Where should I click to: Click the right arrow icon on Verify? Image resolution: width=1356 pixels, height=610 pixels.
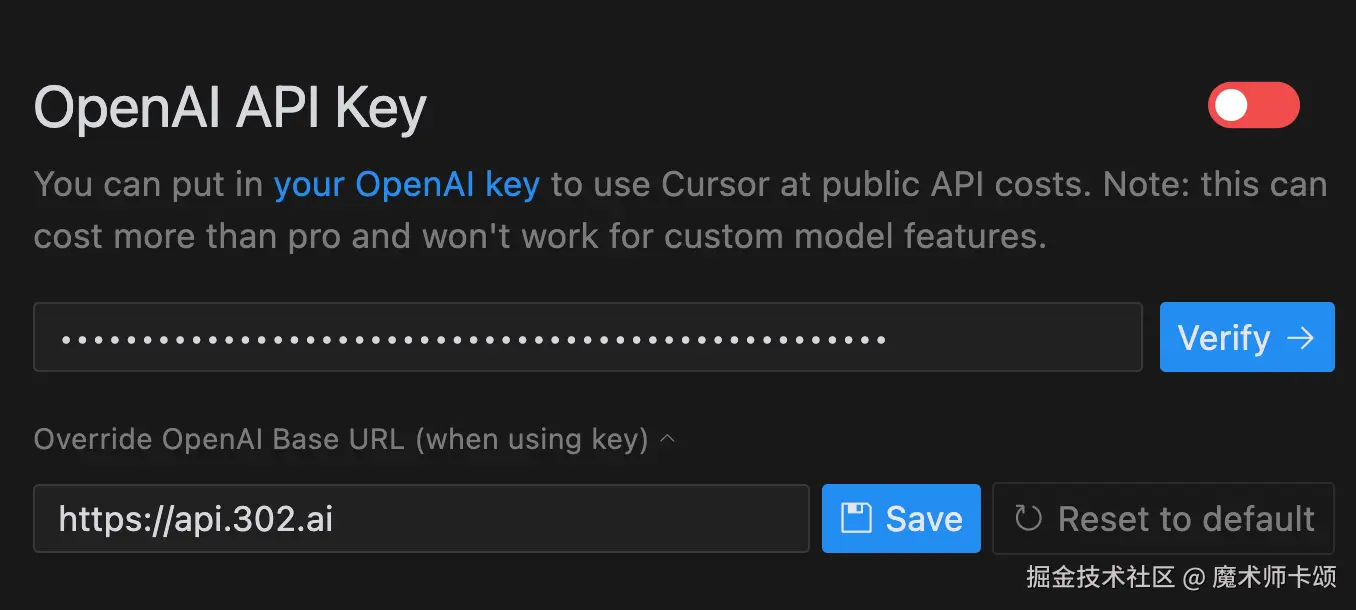point(1300,338)
